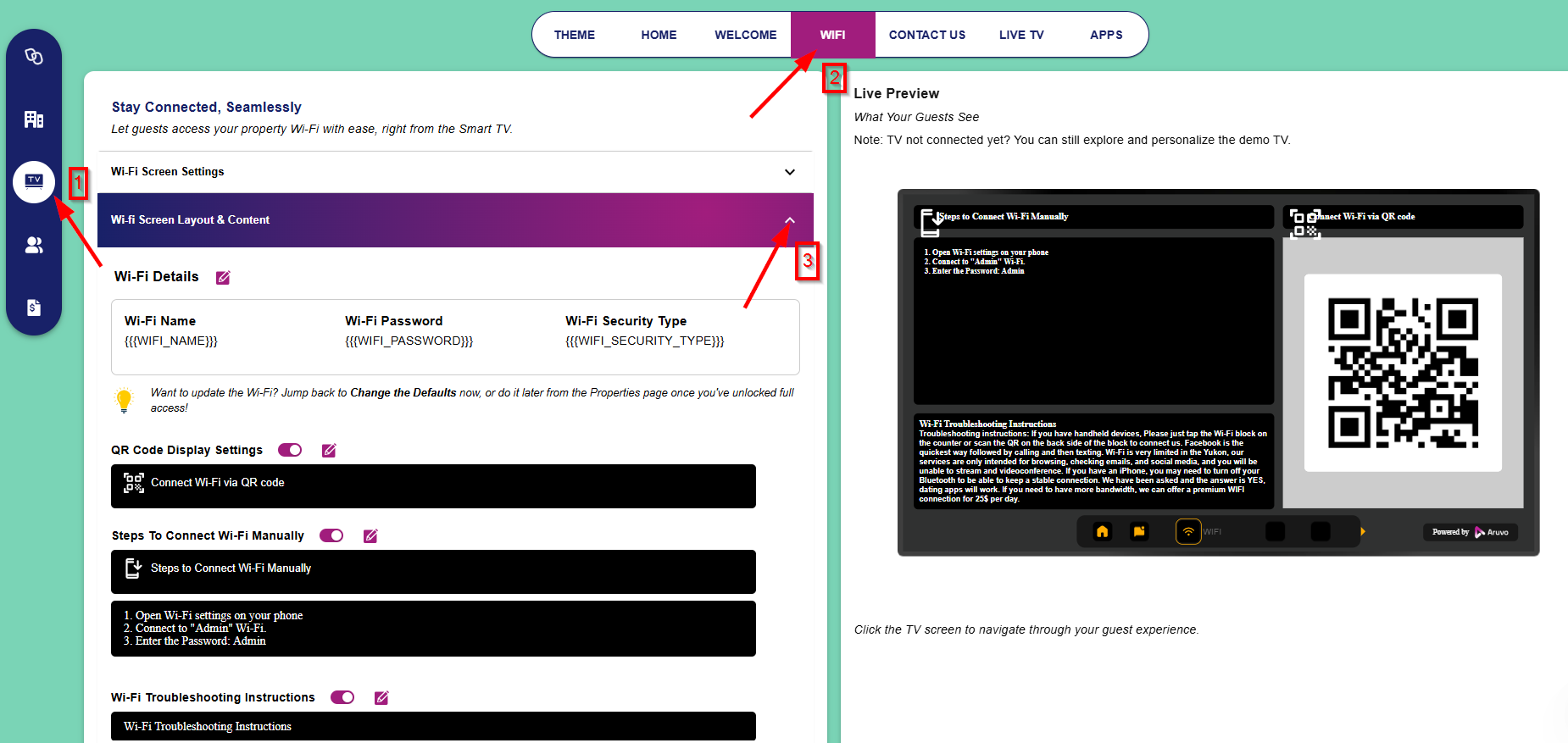Click first blank tile in TV preview dock
This screenshot has height=743, width=1568.
(1275, 532)
